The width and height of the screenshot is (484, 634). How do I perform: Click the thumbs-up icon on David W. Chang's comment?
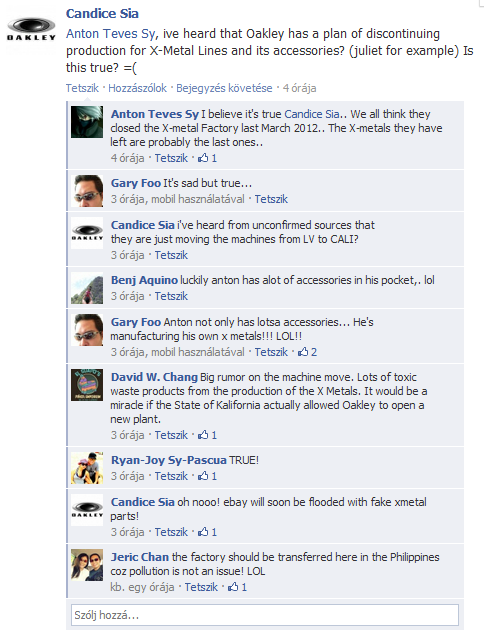click(203, 435)
